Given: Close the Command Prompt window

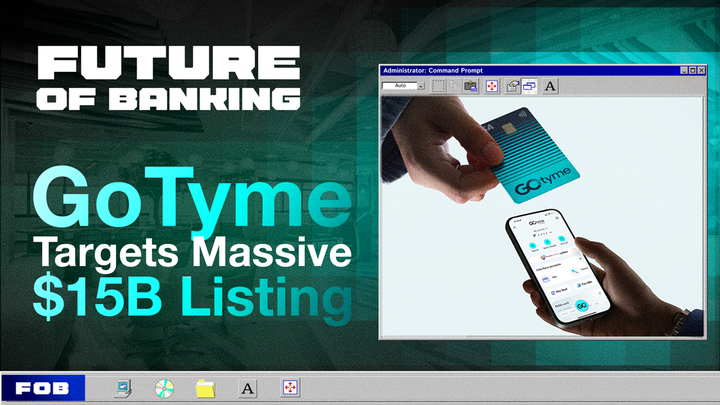Looking at the screenshot, I should coord(701,70).
